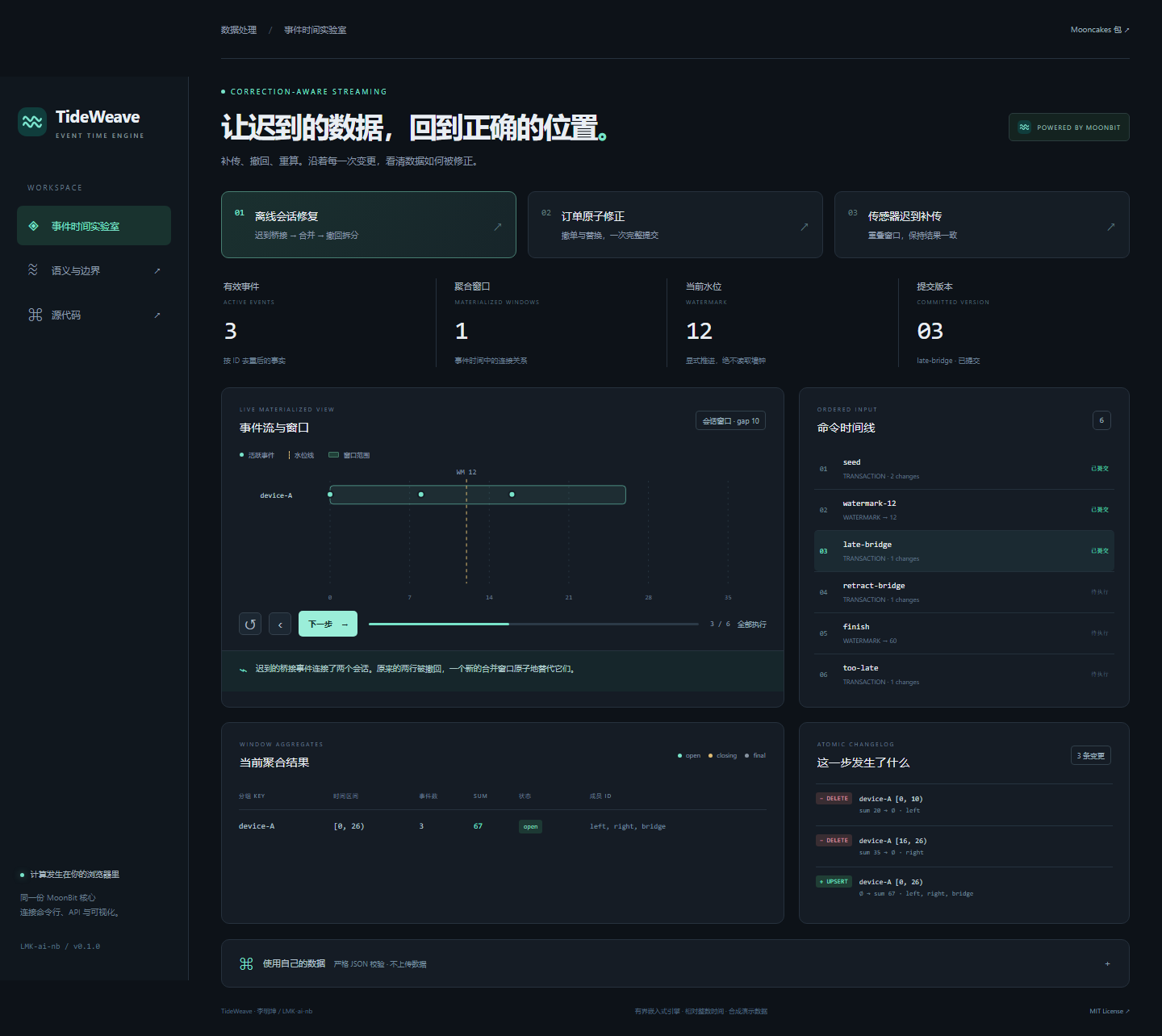Expand the 使用自己的数据 plus expander
The width and height of the screenshot is (1162, 1036).
pos(1107,963)
